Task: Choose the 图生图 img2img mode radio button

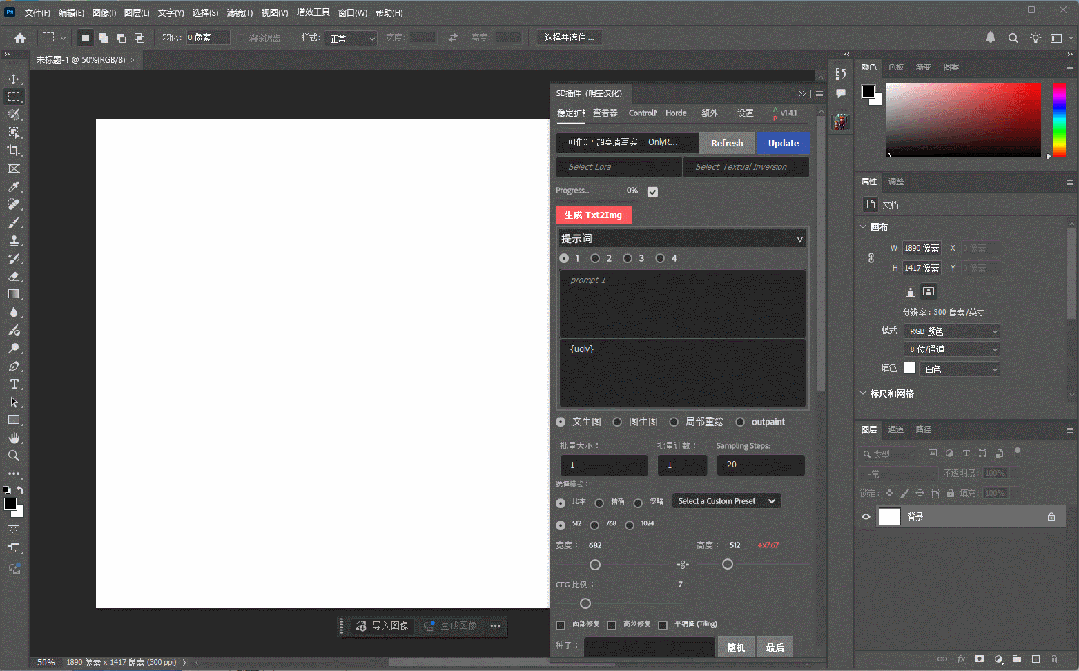Action: pyautogui.click(x=617, y=422)
